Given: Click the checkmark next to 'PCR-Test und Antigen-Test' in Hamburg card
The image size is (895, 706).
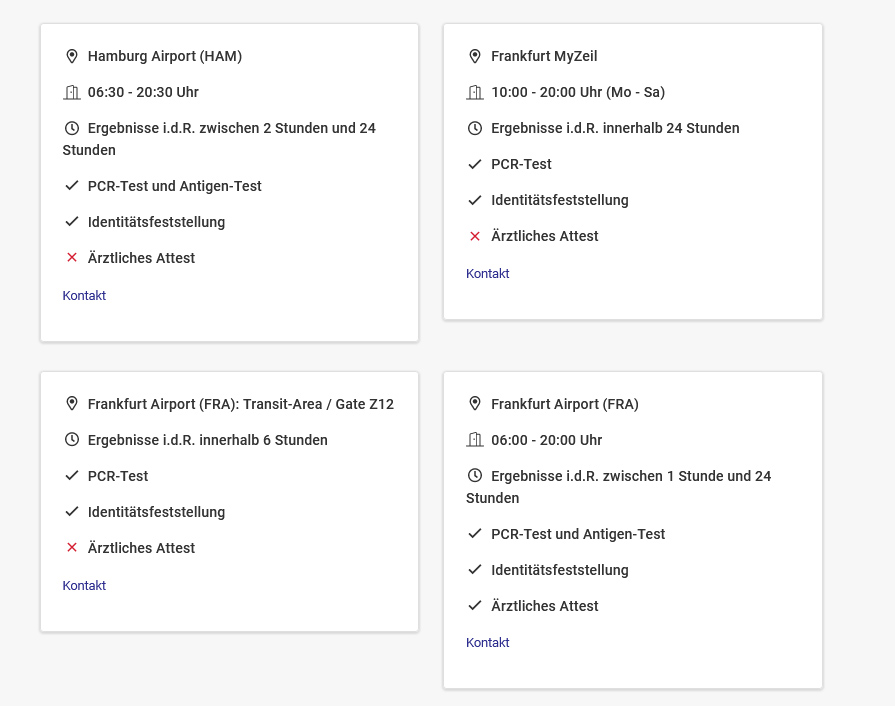Looking at the screenshot, I should click(x=72, y=186).
